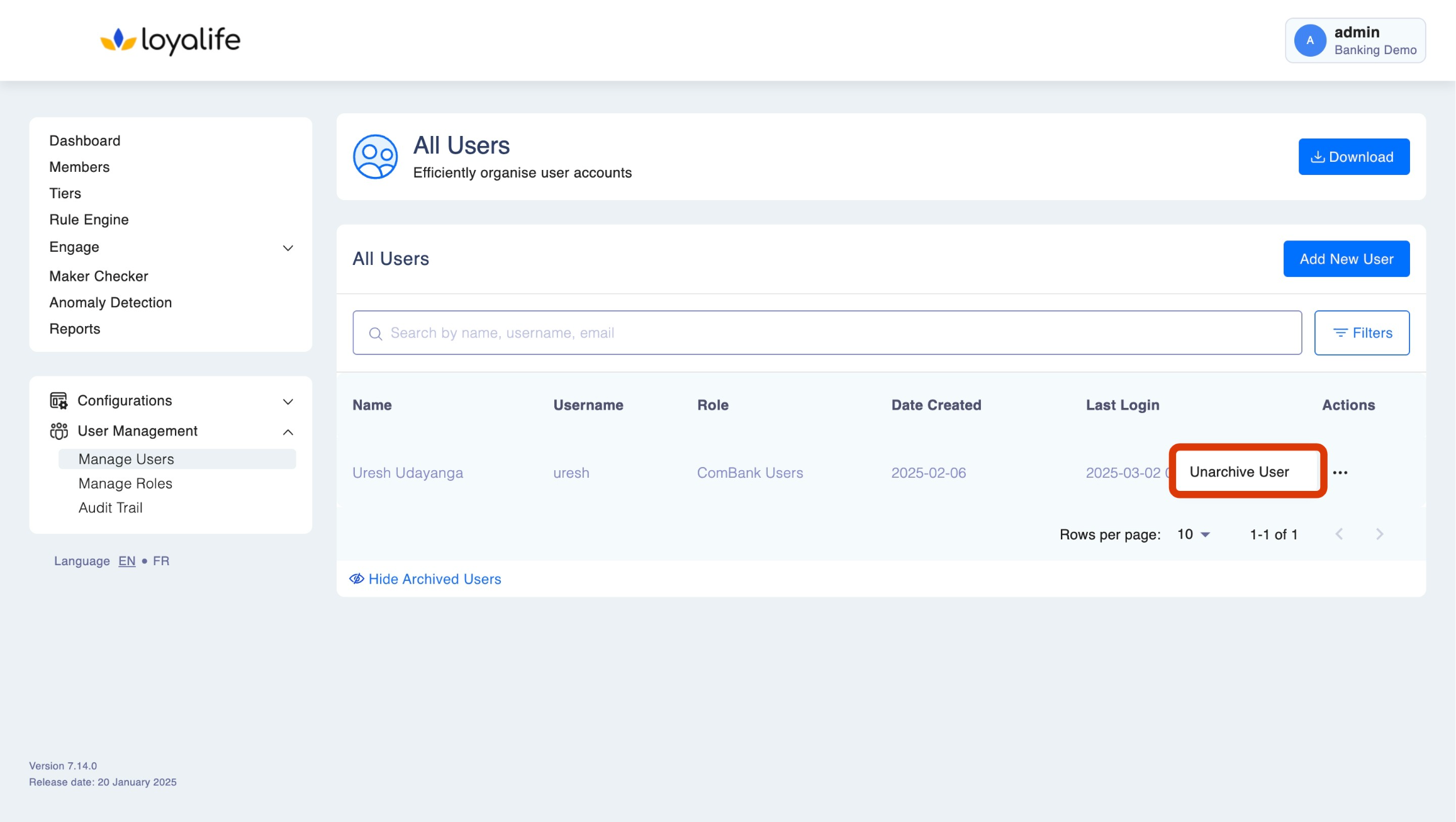Expand the Engage menu chevron
The height and width of the screenshot is (822, 1456).
pos(288,248)
